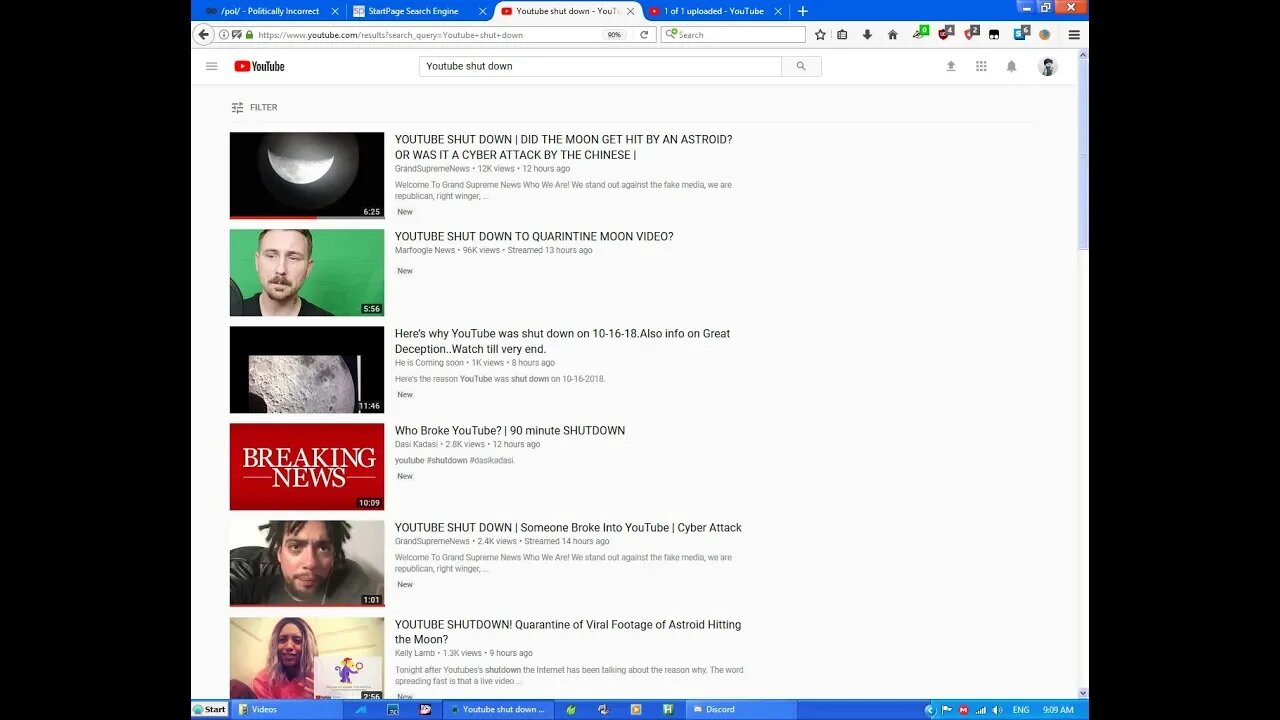The height and width of the screenshot is (720, 1280).
Task: Click the Action Center flag tray icon
Action: (947, 710)
